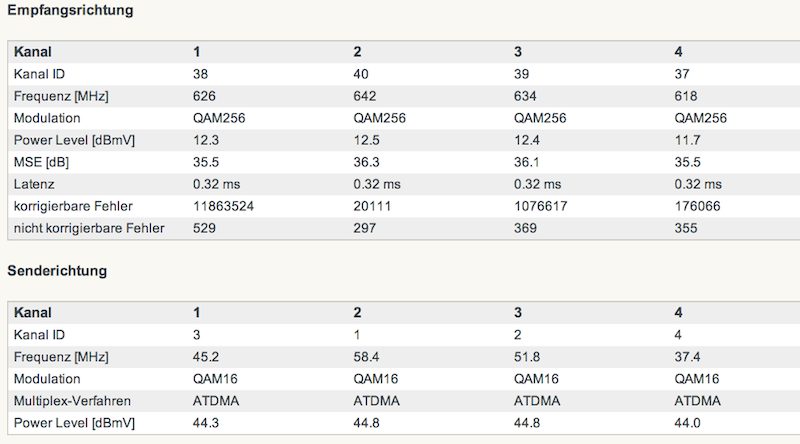Select the upstream frequency value 58.4

(x=367, y=357)
